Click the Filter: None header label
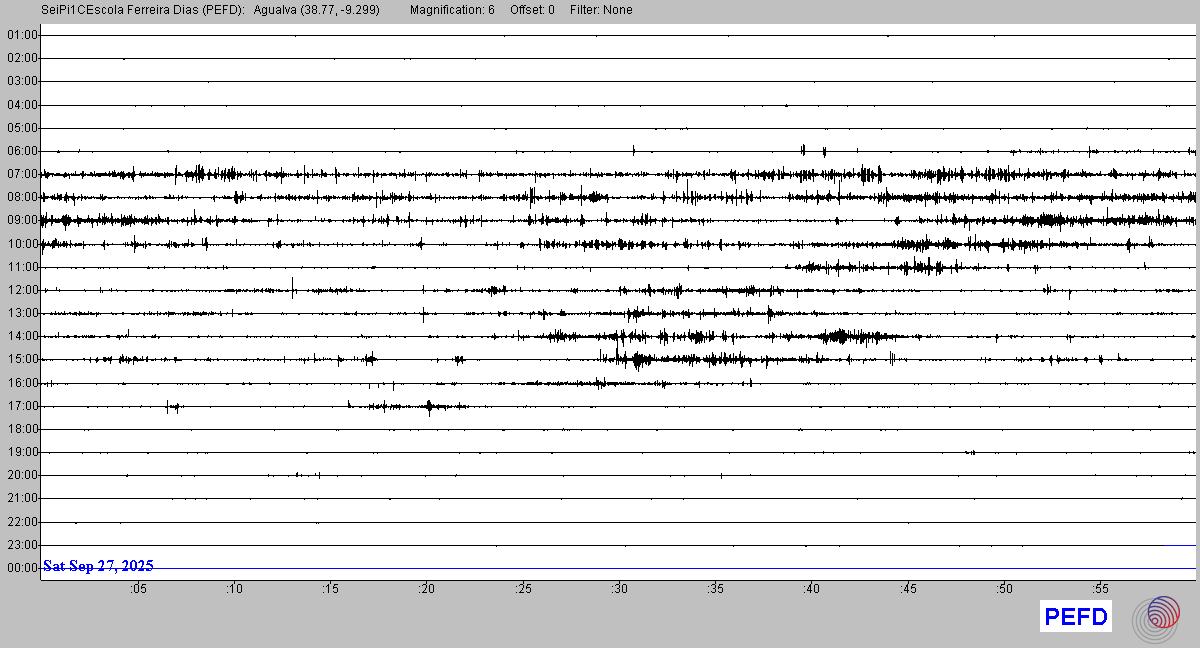This screenshot has width=1200, height=648. pos(601,10)
